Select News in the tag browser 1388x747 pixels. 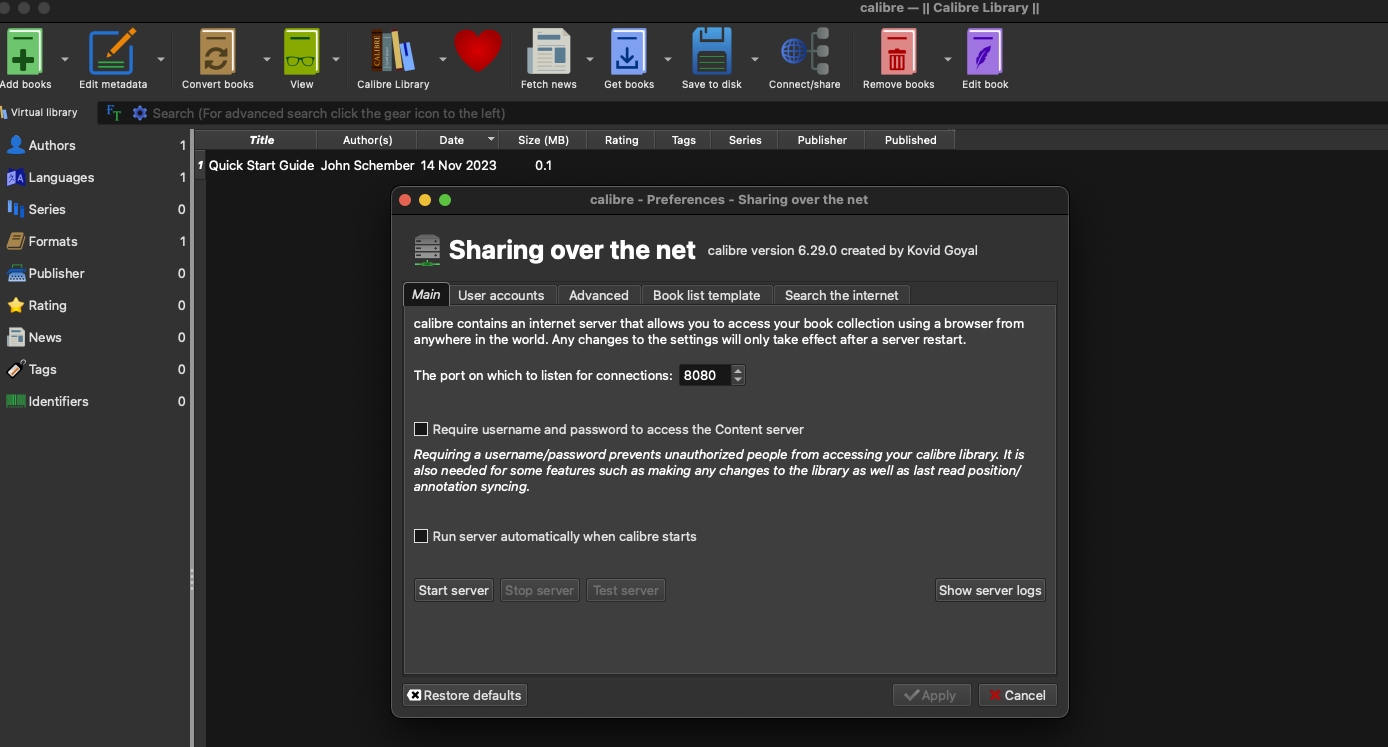tap(94, 337)
